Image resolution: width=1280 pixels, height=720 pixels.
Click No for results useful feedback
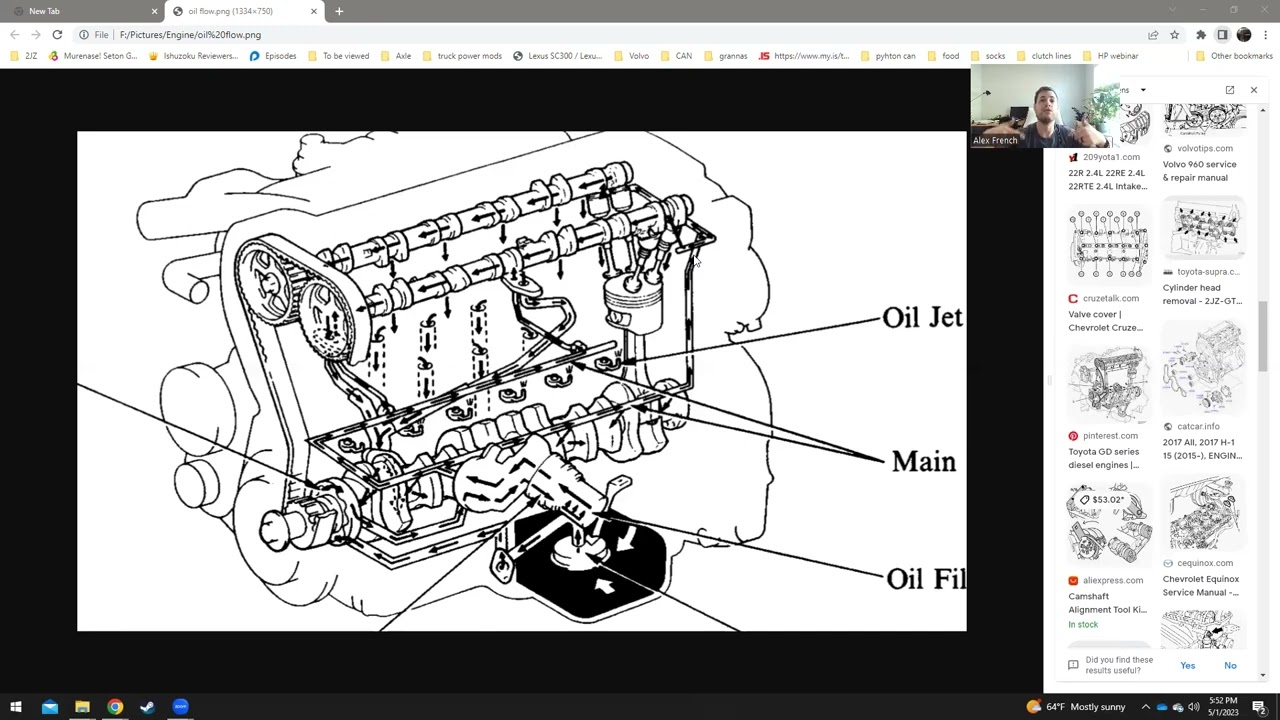(1230, 666)
